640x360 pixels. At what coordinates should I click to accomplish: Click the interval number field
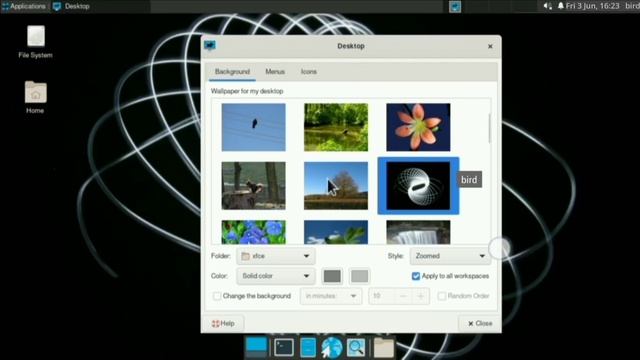coord(382,296)
